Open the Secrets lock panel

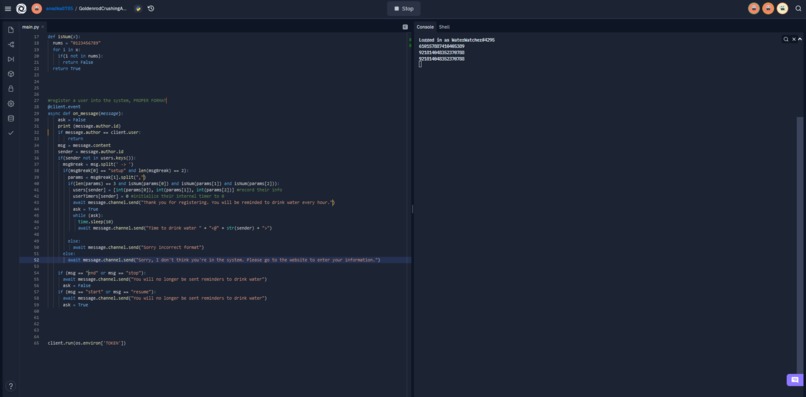click(11, 89)
